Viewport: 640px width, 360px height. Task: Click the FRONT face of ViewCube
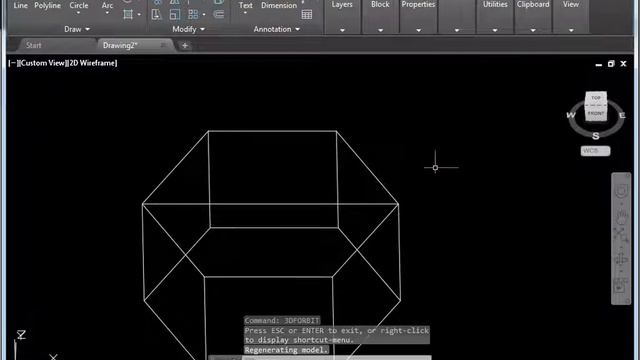[596, 113]
